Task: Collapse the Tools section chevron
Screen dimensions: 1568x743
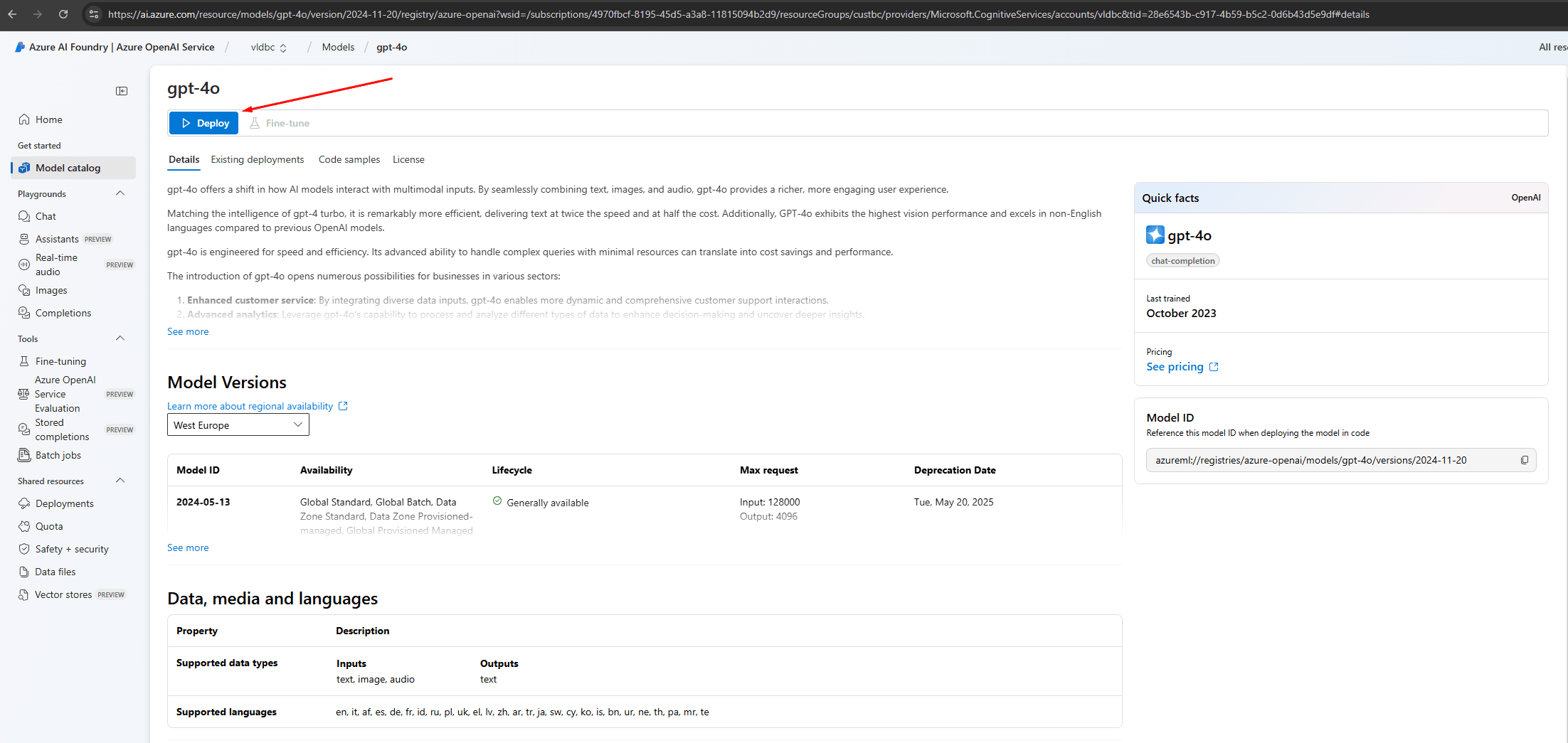Action: click(x=120, y=338)
